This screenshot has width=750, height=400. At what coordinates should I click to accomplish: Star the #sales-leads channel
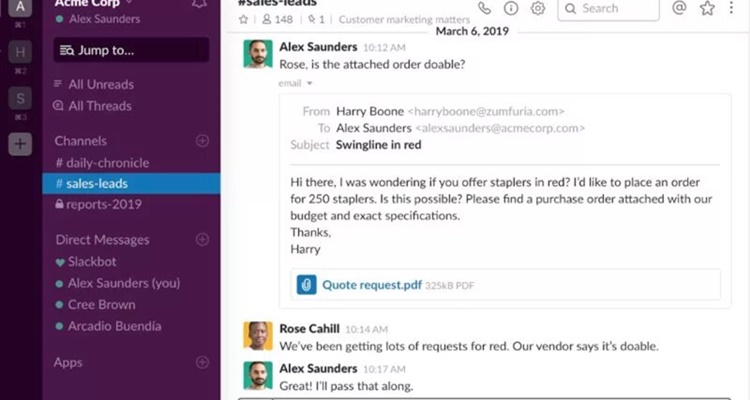pos(243,19)
